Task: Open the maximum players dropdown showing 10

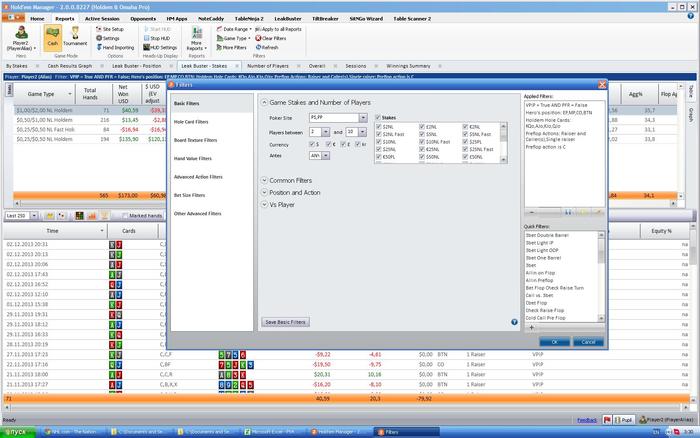Action: tap(362, 132)
